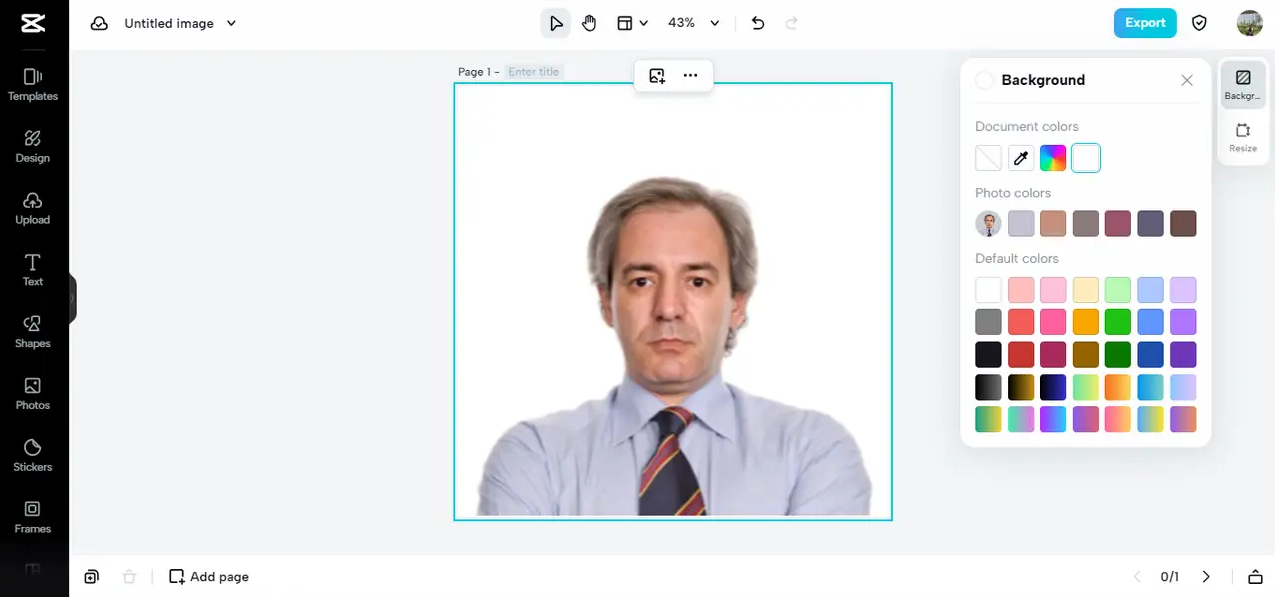1275x597 pixels.
Task: Open the 43% zoom level dropdown
Action: coord(694,23)
